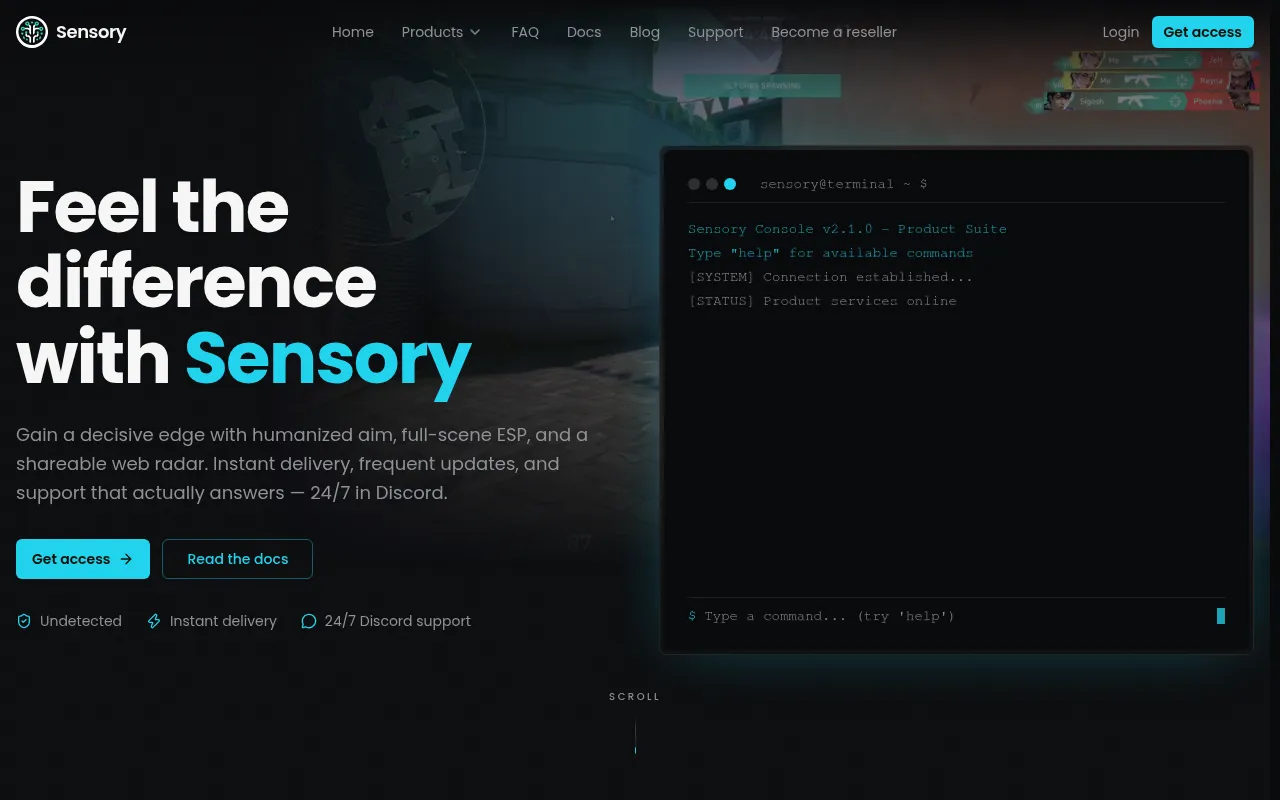Click the Gain a decisive edge paragraph
Image resolution: width=1280 pixels, height=800 pixels.
302,464
